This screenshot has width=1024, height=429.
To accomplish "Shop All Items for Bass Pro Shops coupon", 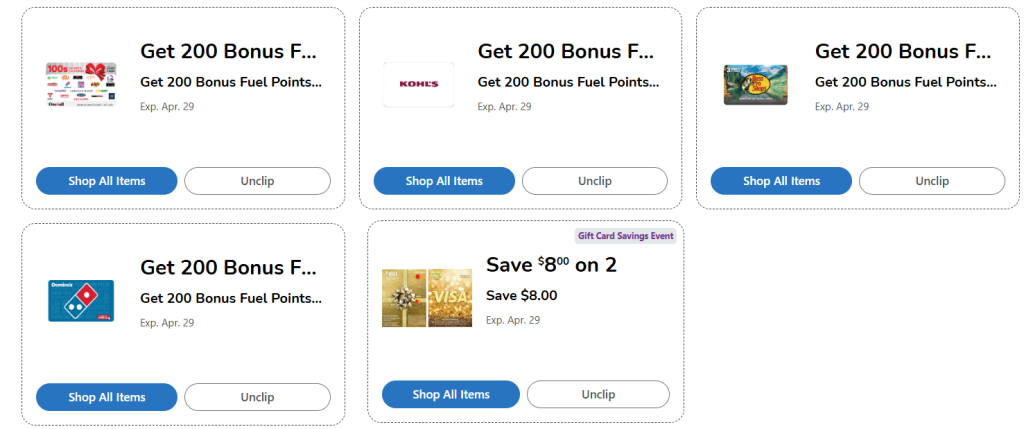I will coord(781,181).
